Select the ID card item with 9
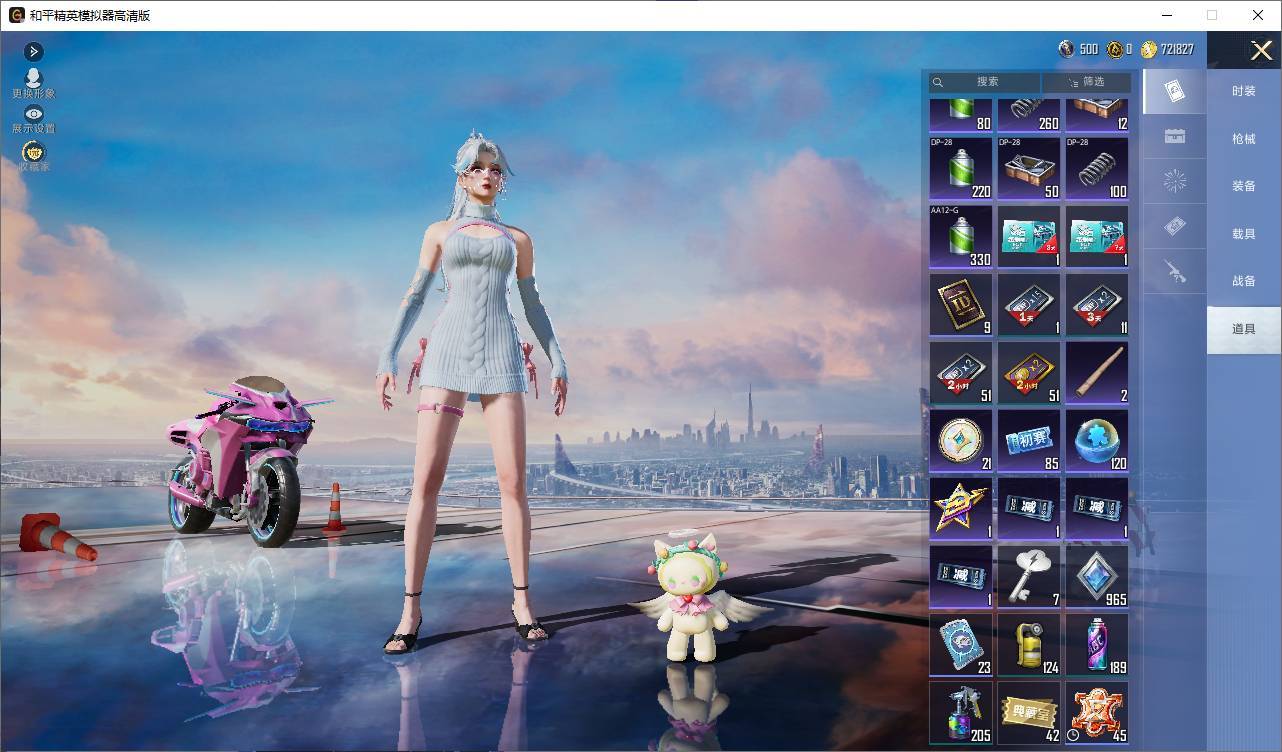The width and height of the screenshot is (1282, 752). coord(961,304)
